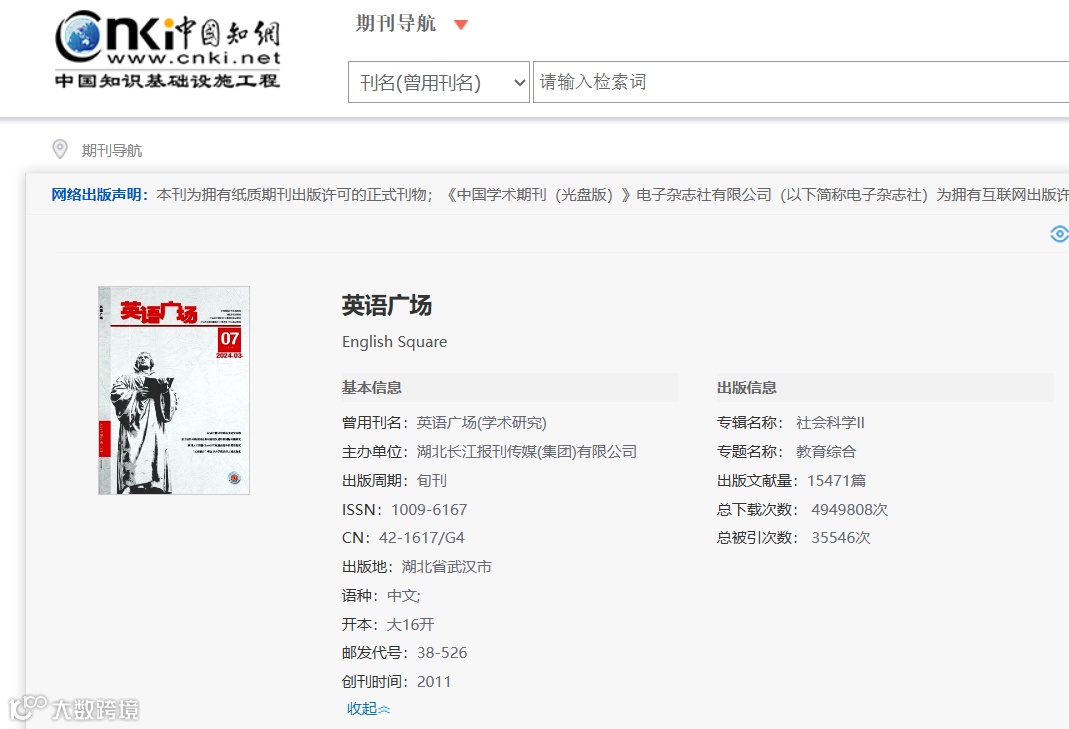Select the ISSN value 1009-6167
The width and height of the screenshot is (1069, 729).
[x=429, y=509]
